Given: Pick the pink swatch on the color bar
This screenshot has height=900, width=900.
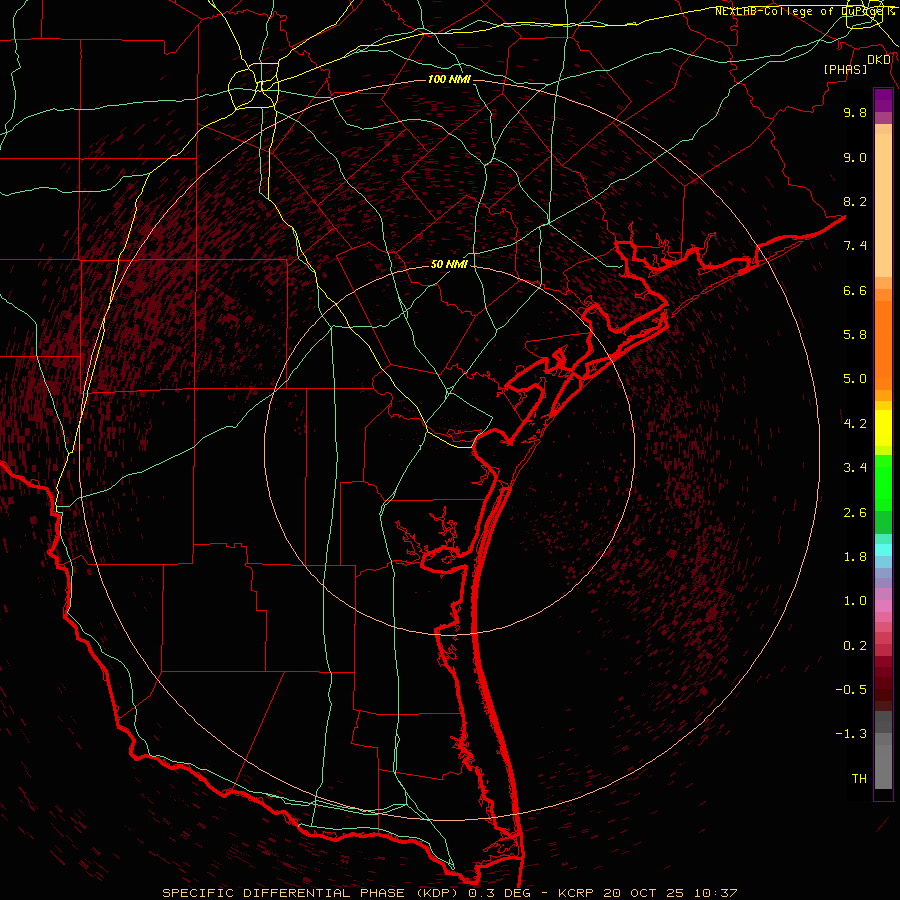Looking at the screenshot, I should [x=883, y=606].
